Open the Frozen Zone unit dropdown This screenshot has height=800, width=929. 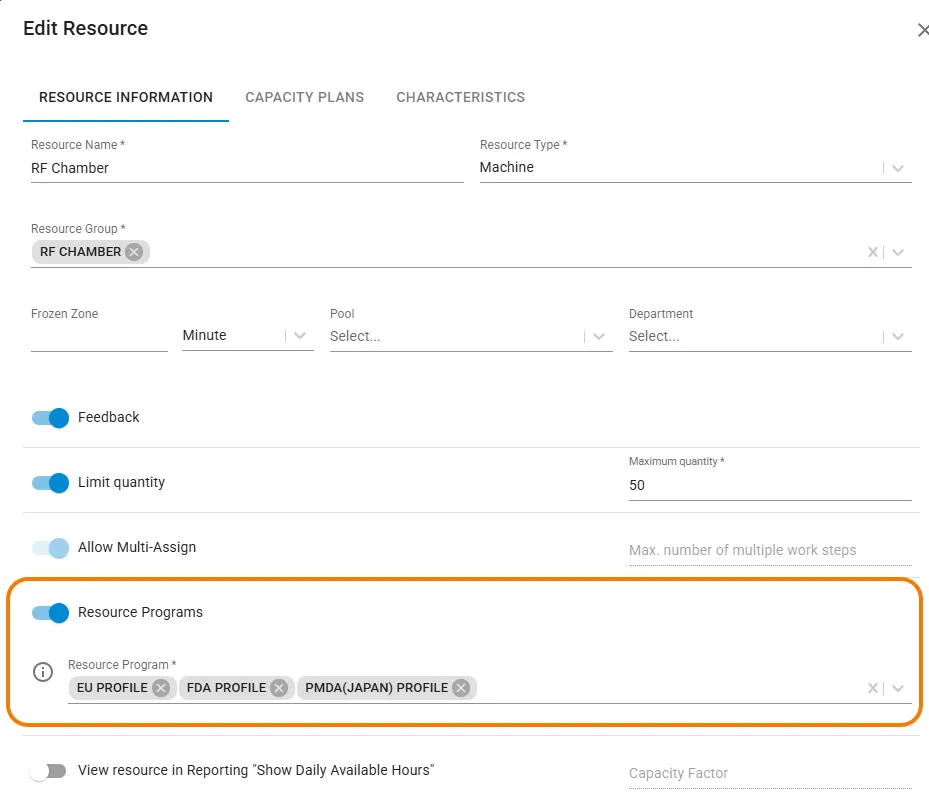click(x=300, y=336)
